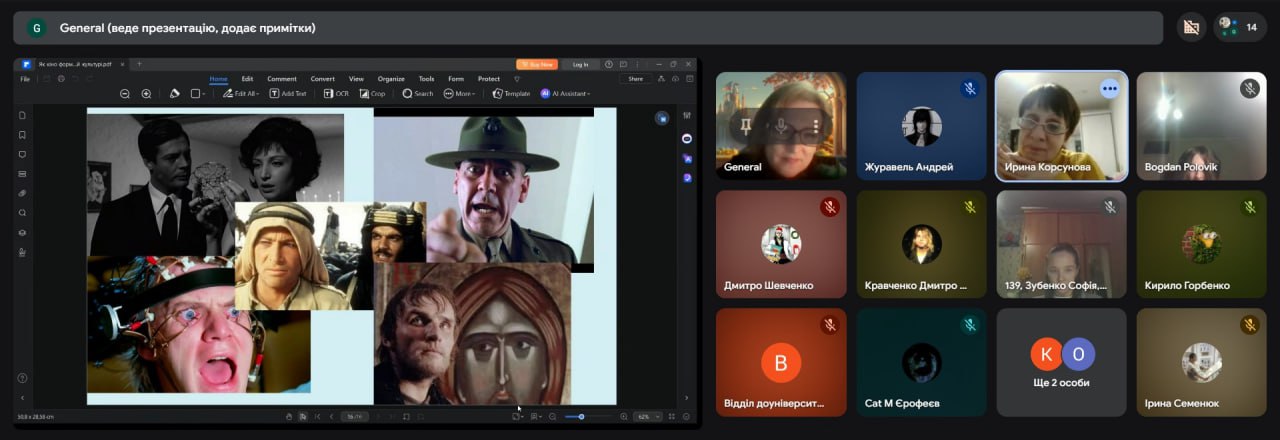This screenshot has height=440, width=1280.
Task: Click the Add Text tool
Action: pyautogui.click(x=288, y=94)
